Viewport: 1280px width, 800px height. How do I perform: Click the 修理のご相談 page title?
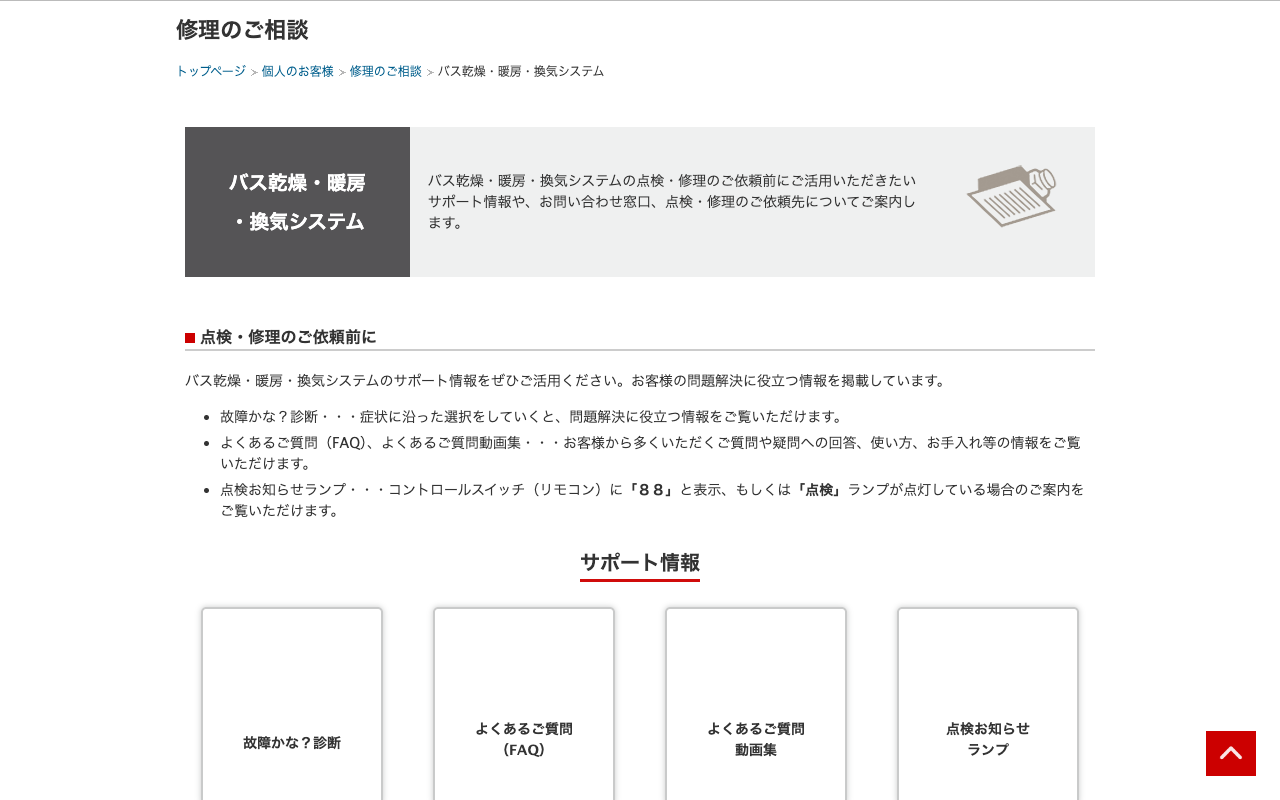point(242,30)
